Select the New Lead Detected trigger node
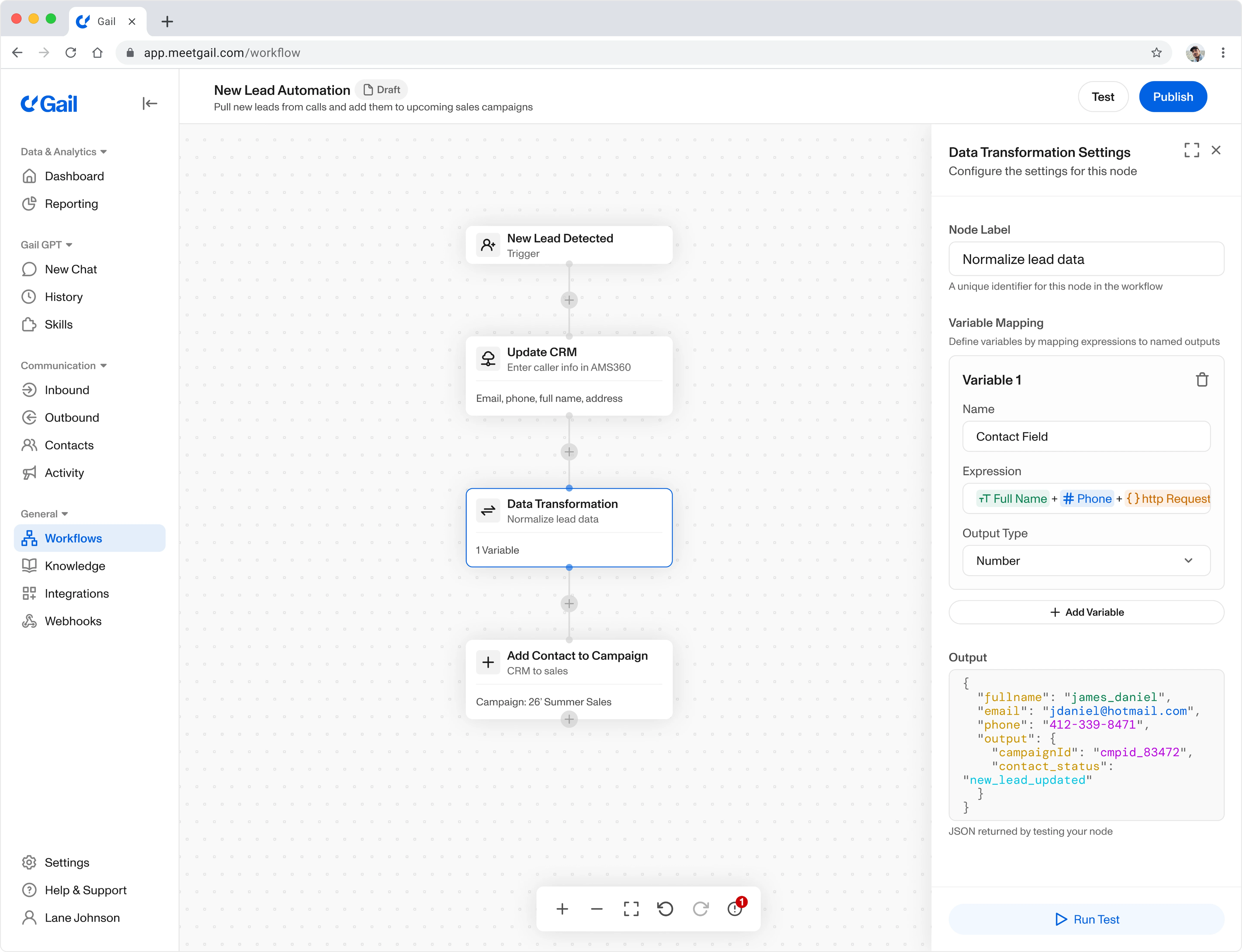The height and width of the screenshot is (952, 1242). click(569, 245)
